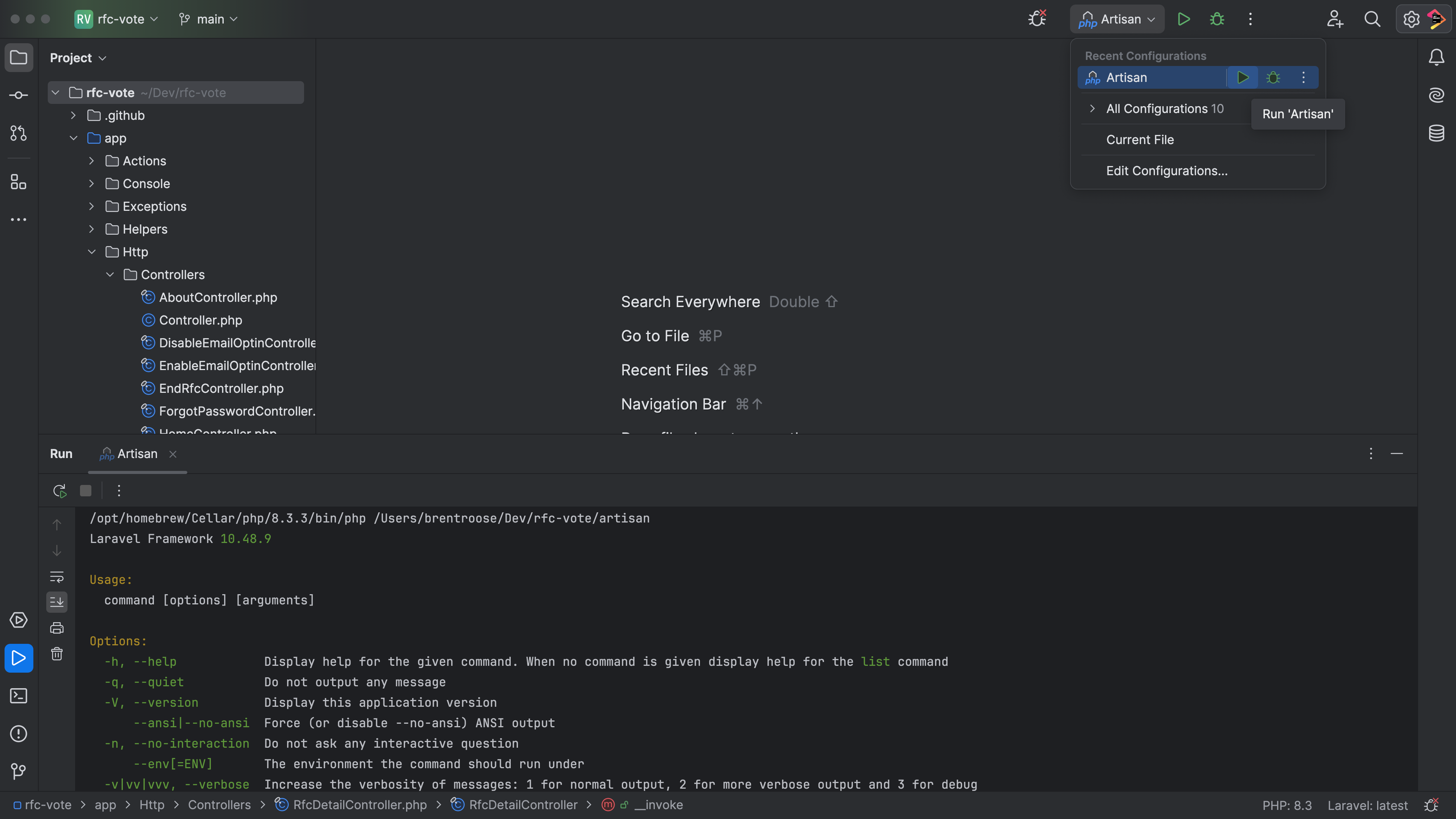1456x819 pixels.
Task: Open the Problems tool window icon
Action: tap(19, 734)
